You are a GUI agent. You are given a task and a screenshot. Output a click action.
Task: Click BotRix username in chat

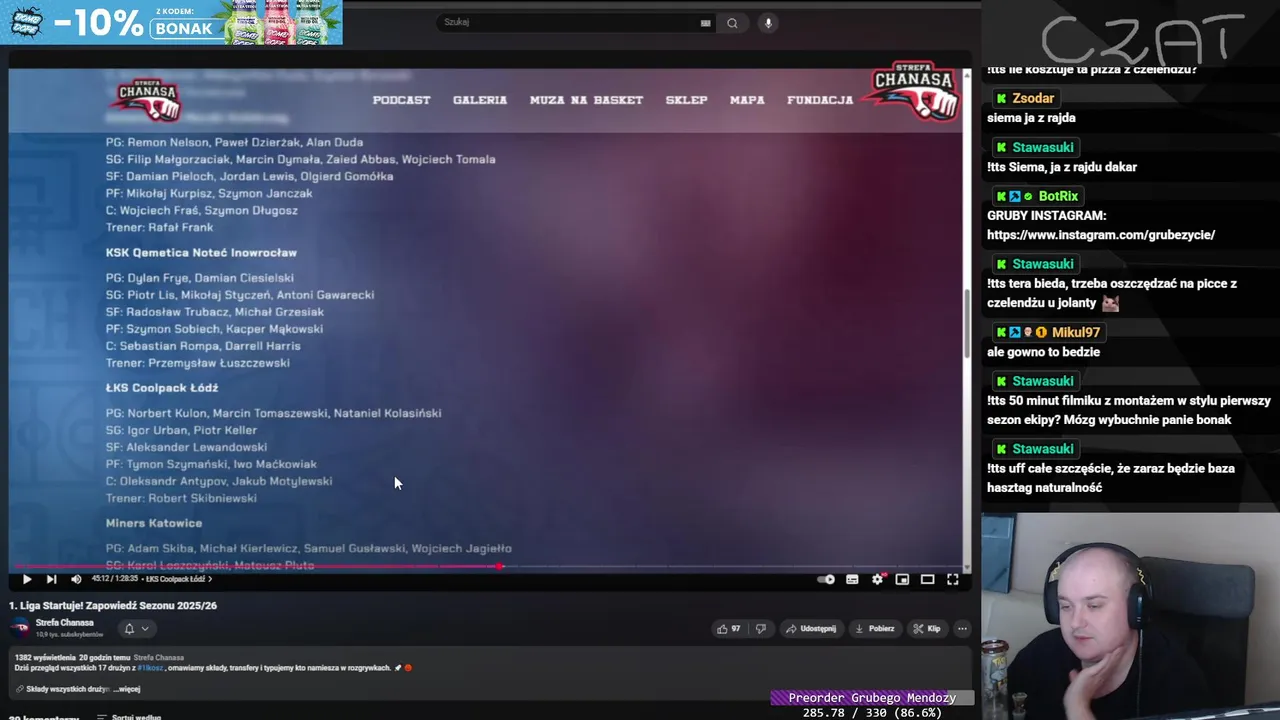tap(1058, 196)
